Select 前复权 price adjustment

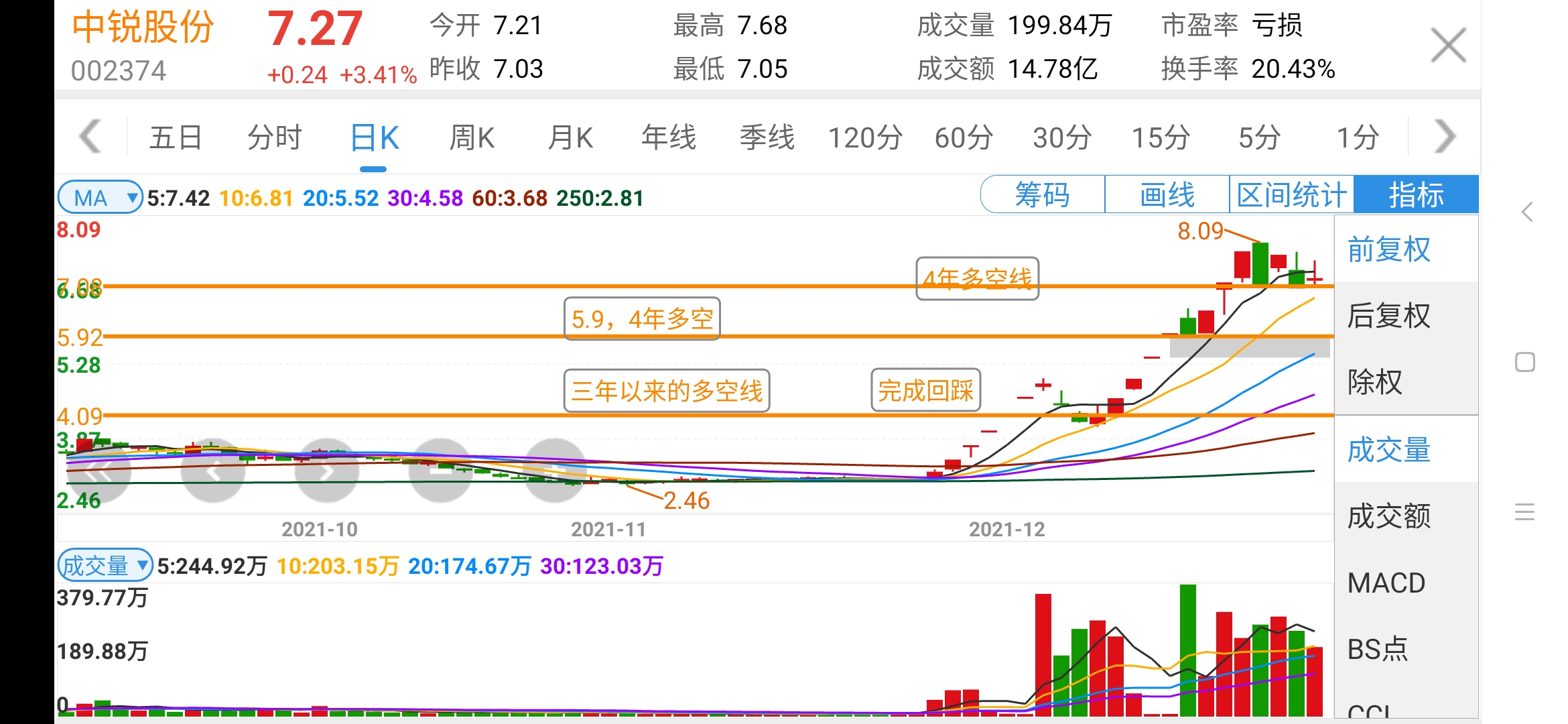(x=1407, y=249)
